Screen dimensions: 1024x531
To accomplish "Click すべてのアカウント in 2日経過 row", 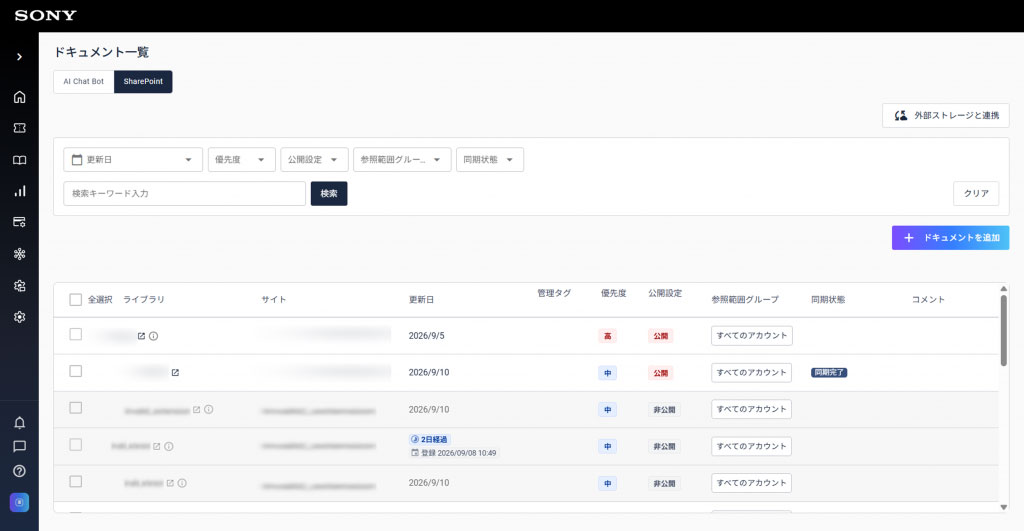I will point(752,446).
